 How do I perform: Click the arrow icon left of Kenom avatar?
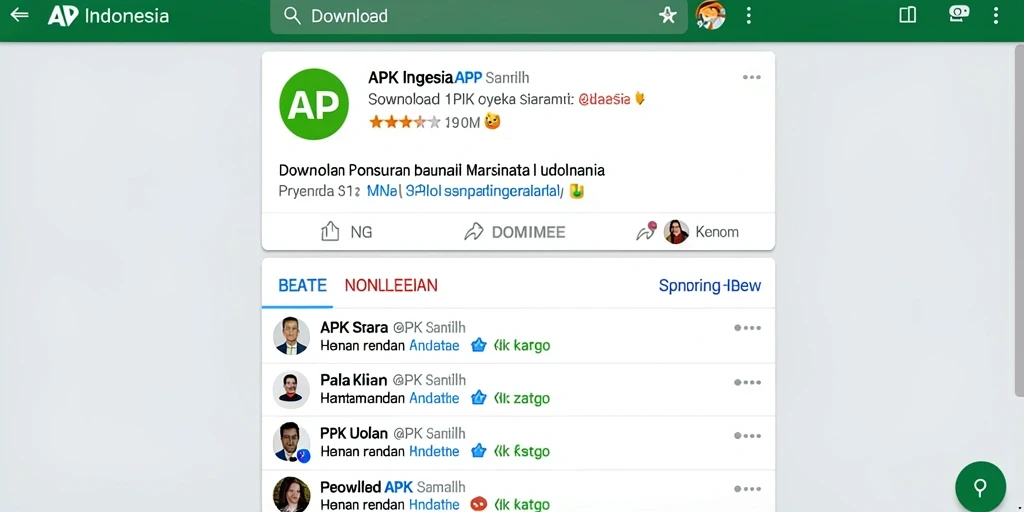click(647, 231)
